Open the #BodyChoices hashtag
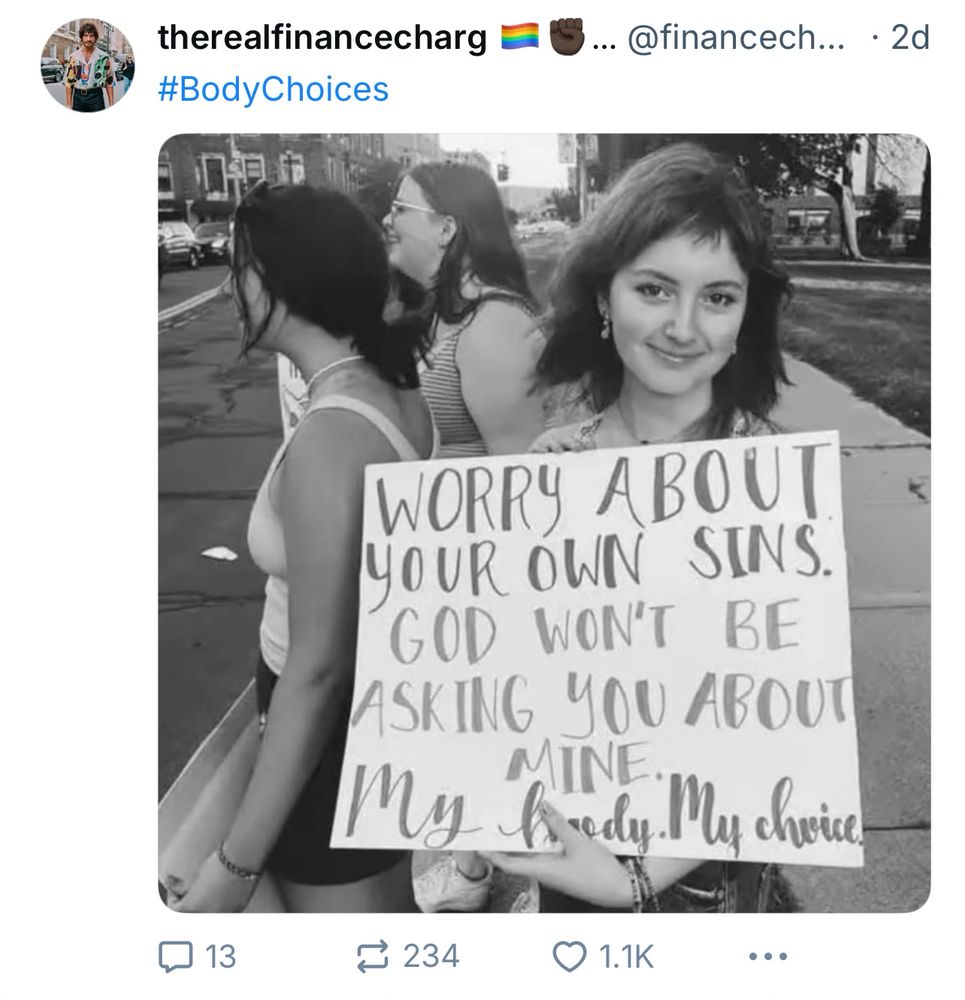 (273, 89)
